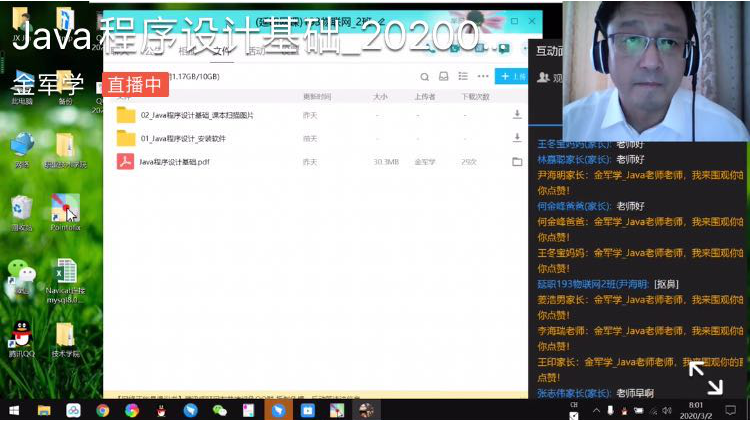
Task: Select the 文件 tab
Action: tap(219, 50)
